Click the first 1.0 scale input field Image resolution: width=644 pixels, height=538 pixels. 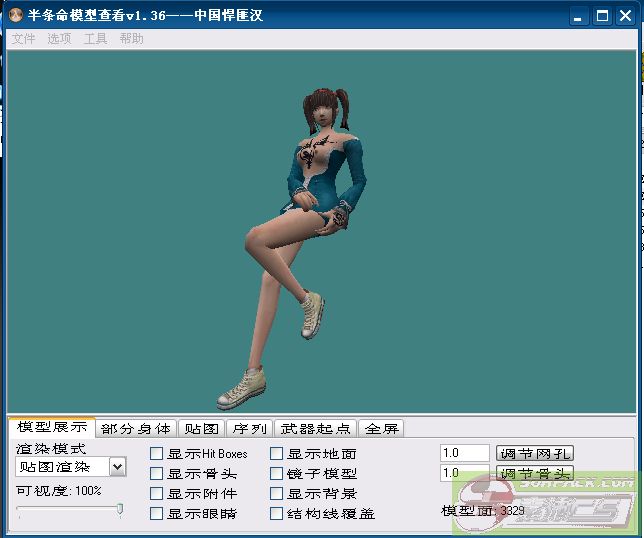click(x=464, y=454)
